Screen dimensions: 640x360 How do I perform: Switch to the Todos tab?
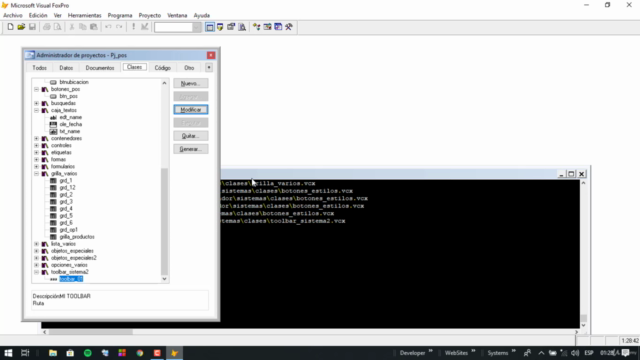tap(40, 68)
